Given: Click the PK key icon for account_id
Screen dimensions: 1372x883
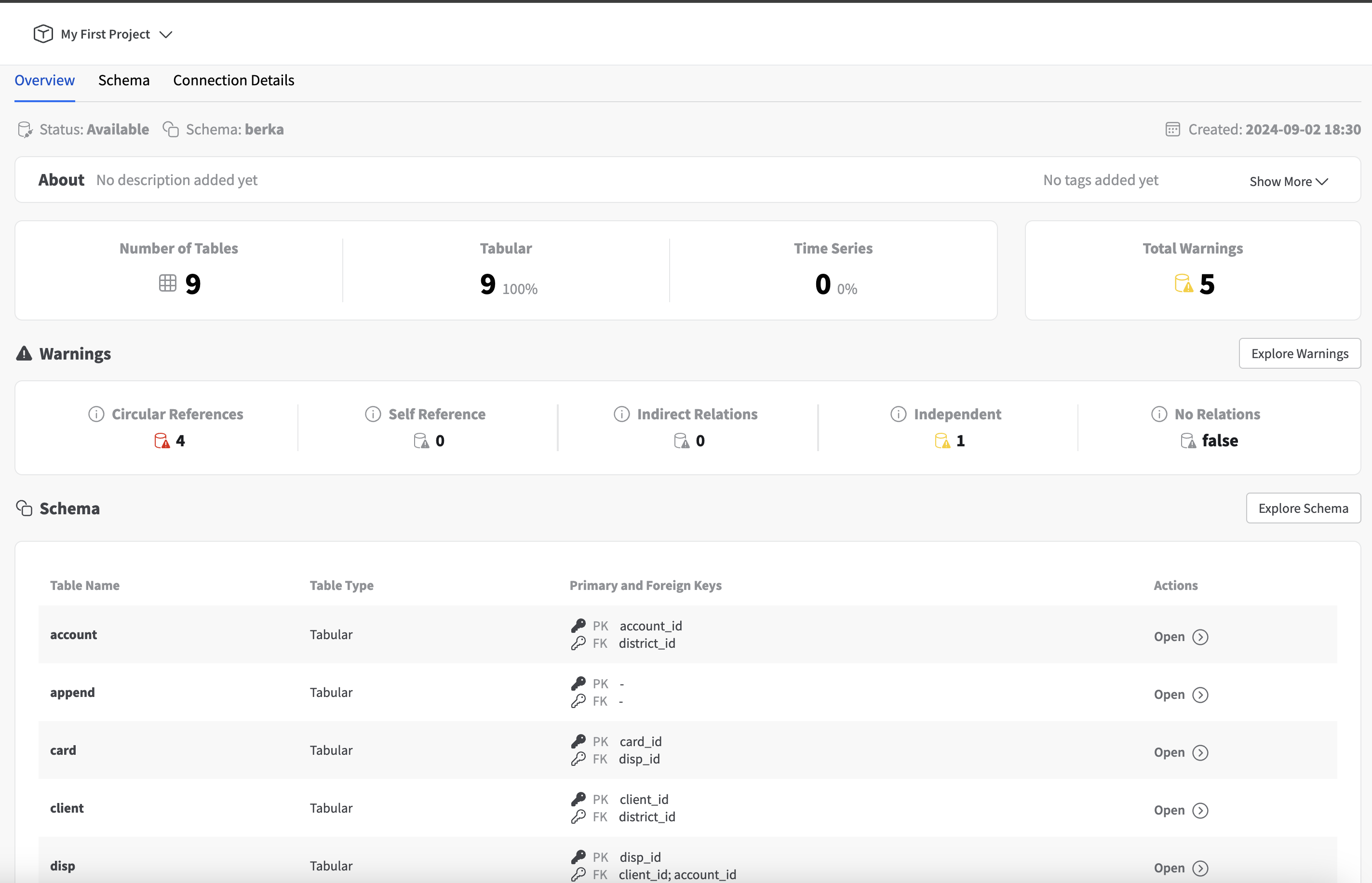Looking at the screenshot, I should [x=578, y=626].
